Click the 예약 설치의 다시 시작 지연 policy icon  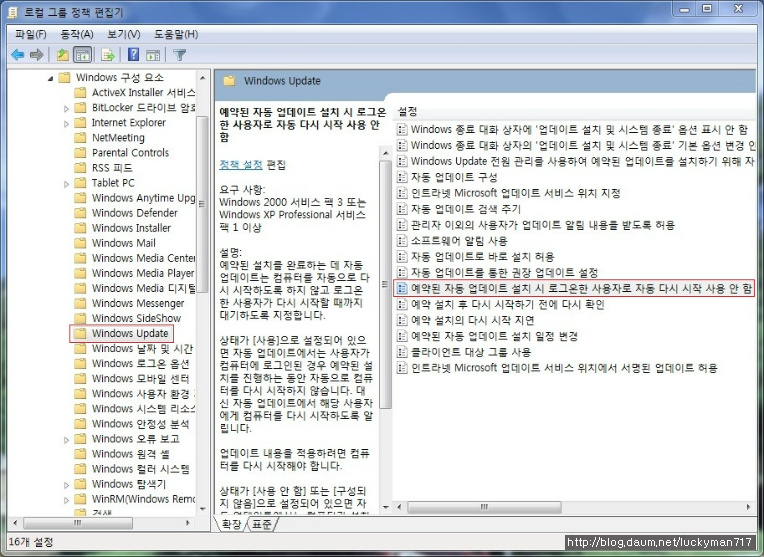pos(402,320)
